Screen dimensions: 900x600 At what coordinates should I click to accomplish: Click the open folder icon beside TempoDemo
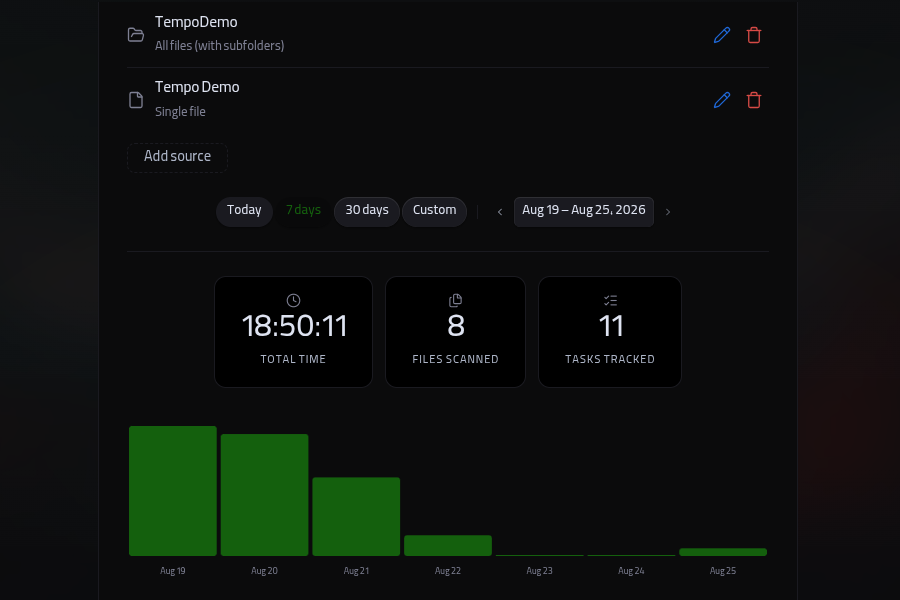135,34
